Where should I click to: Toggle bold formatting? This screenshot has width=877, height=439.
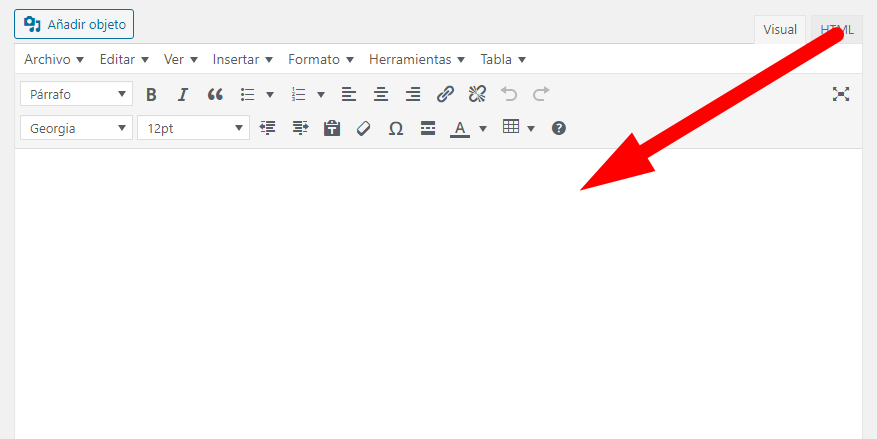[150, 95]
